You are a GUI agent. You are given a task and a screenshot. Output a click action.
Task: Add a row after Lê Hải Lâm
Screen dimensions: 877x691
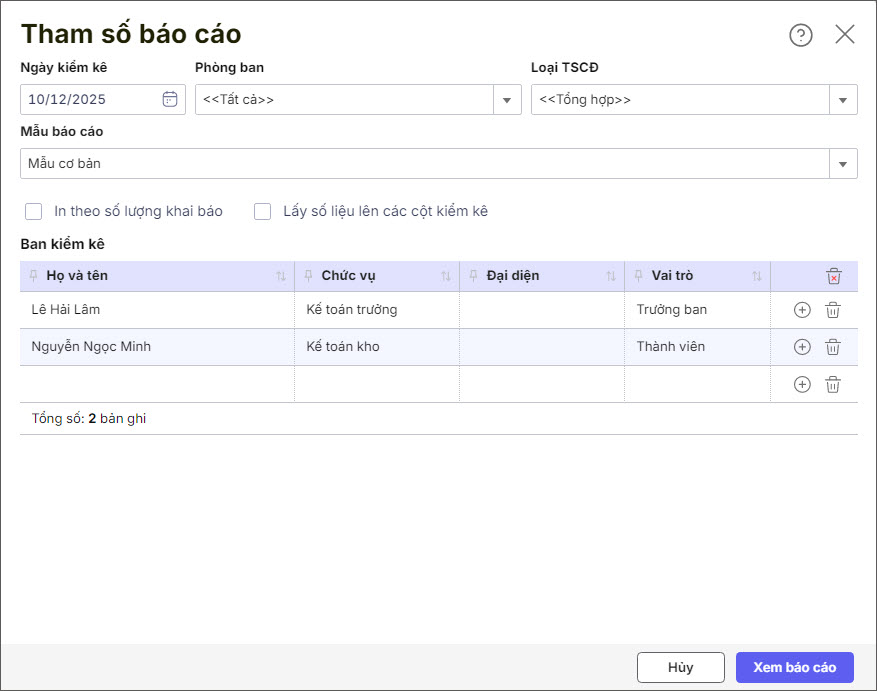(x=802, y=310)
